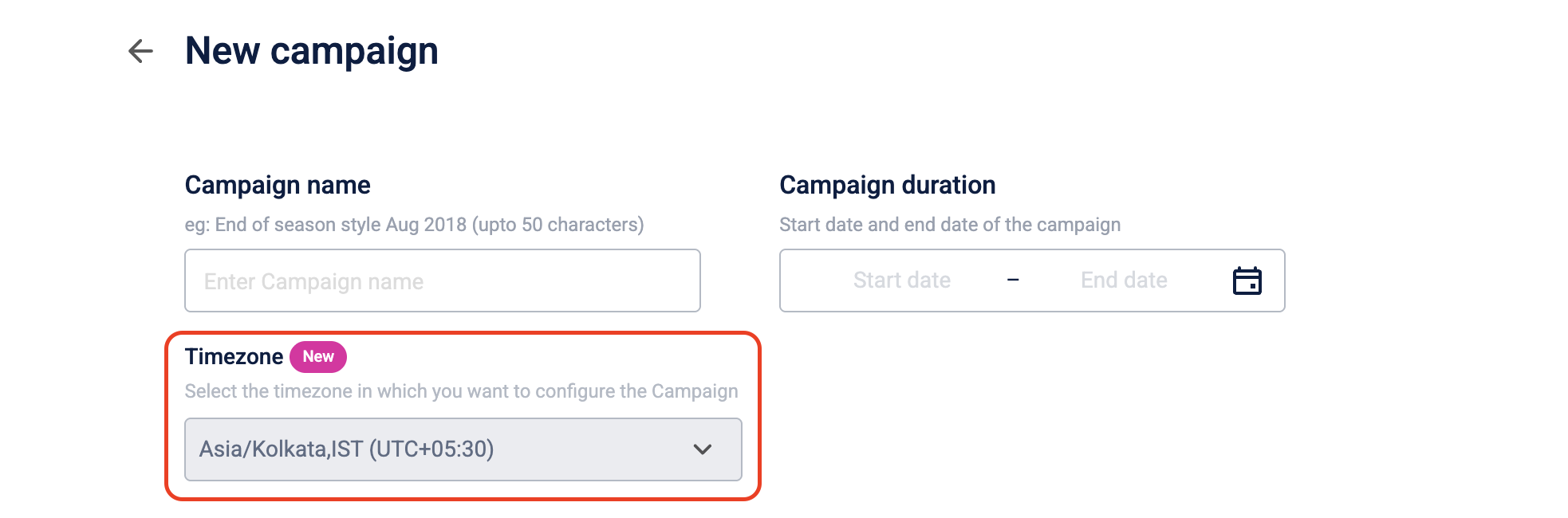Click the dash between the date fields
Screen dimensions: 1568x518
click(1013, 281)
